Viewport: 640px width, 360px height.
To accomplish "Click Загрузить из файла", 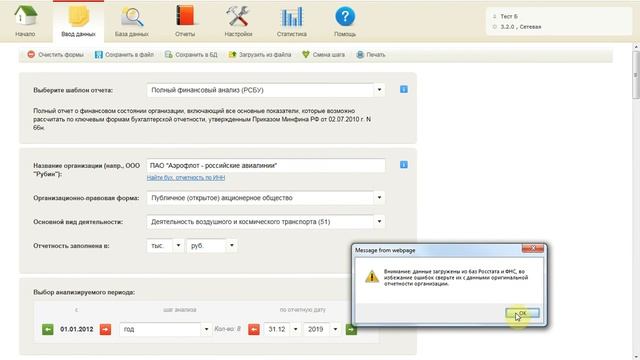I will (260, 55).
